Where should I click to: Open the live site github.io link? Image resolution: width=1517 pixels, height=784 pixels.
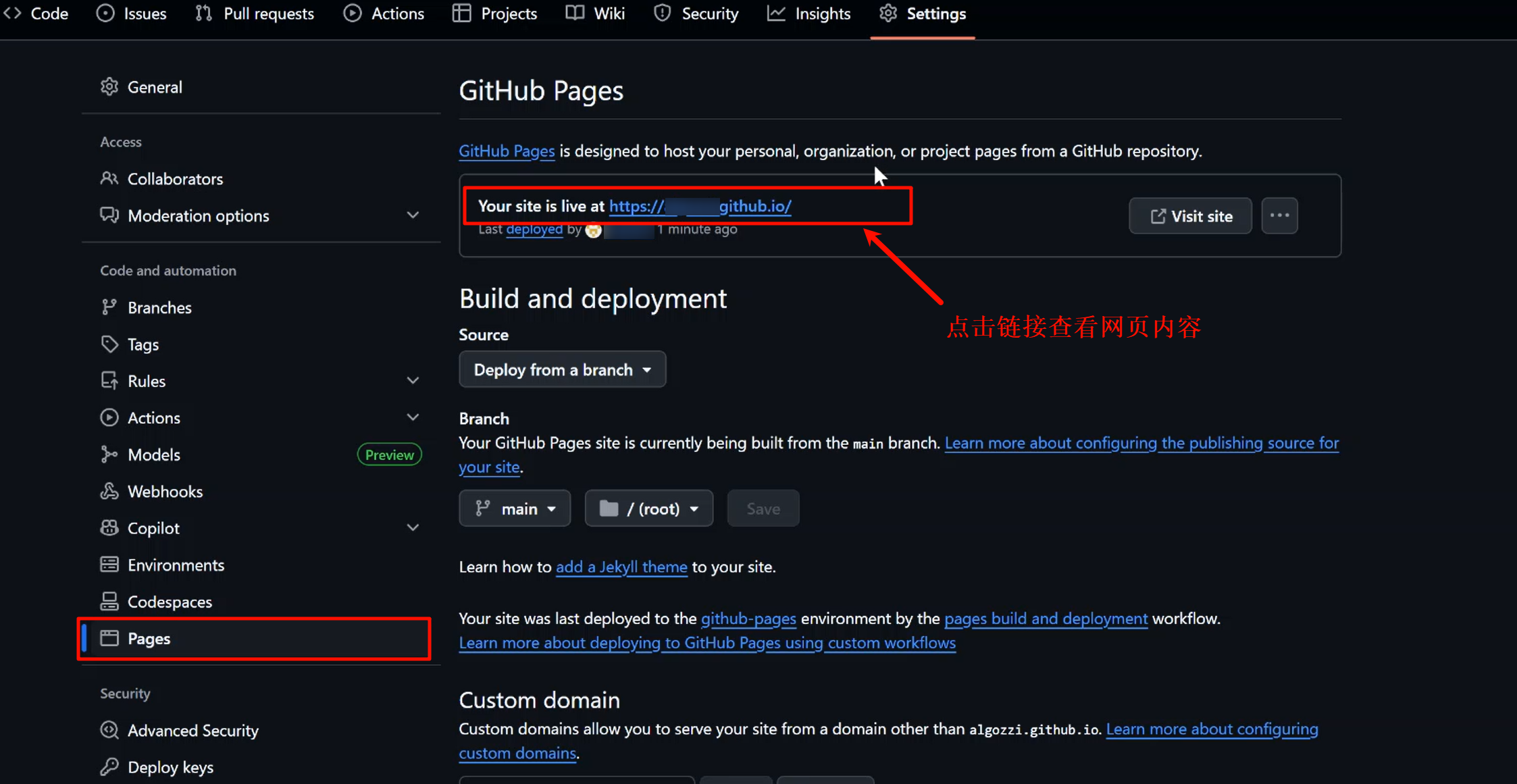coord(700,206)
